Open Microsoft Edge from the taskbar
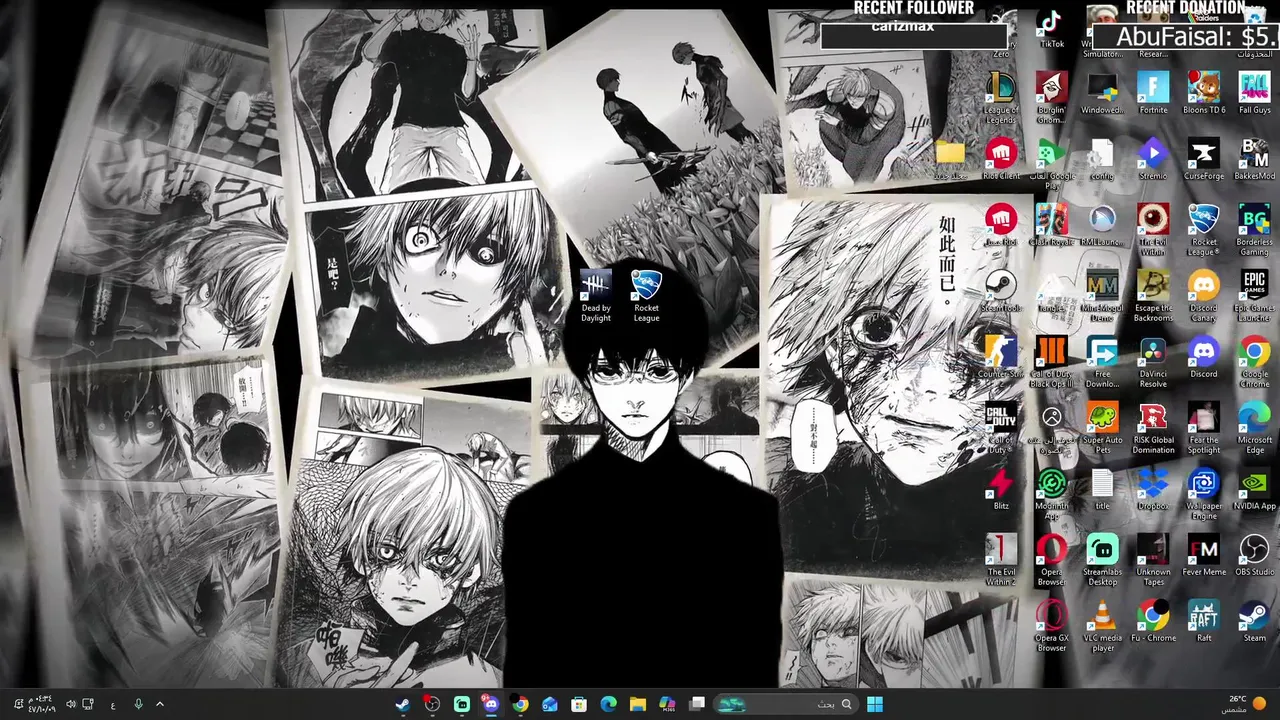 point(608,704)
